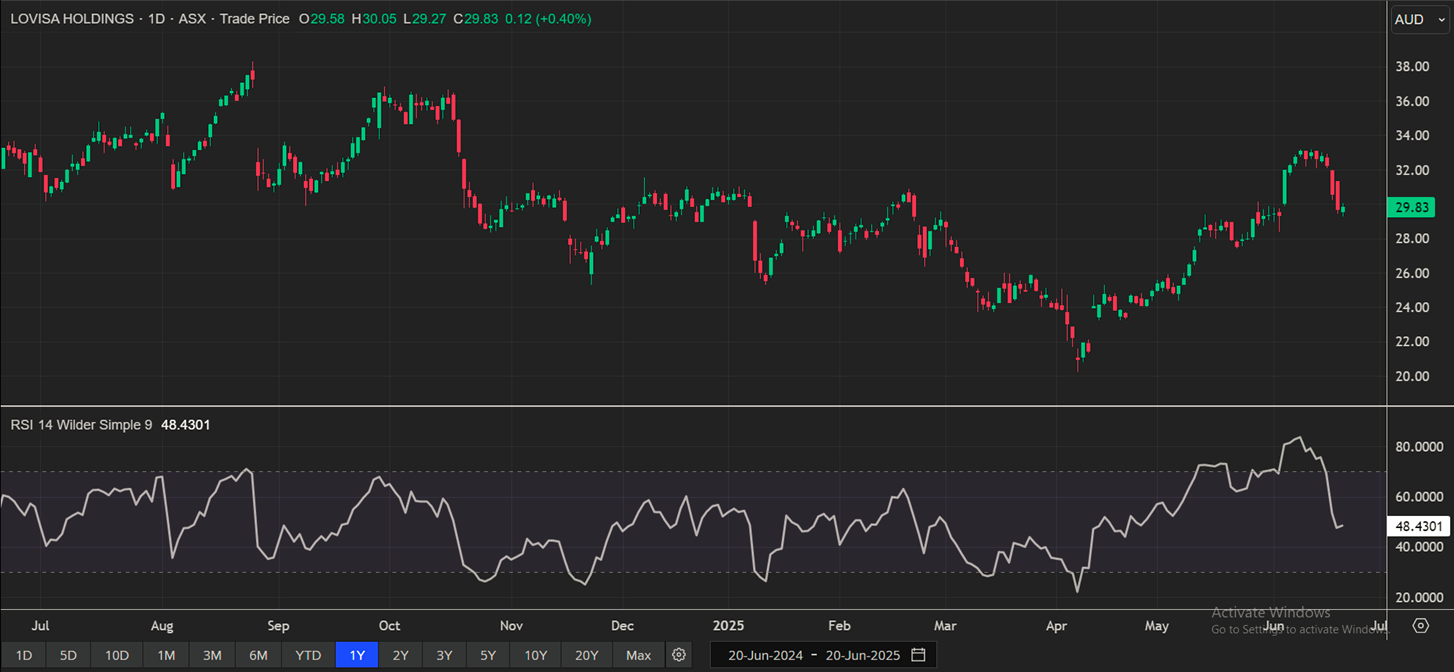Viewport: 1454px width, 672px height.
Task: Click the LOVISA HOLDINGS chart title
Action: tap(70, 19)
